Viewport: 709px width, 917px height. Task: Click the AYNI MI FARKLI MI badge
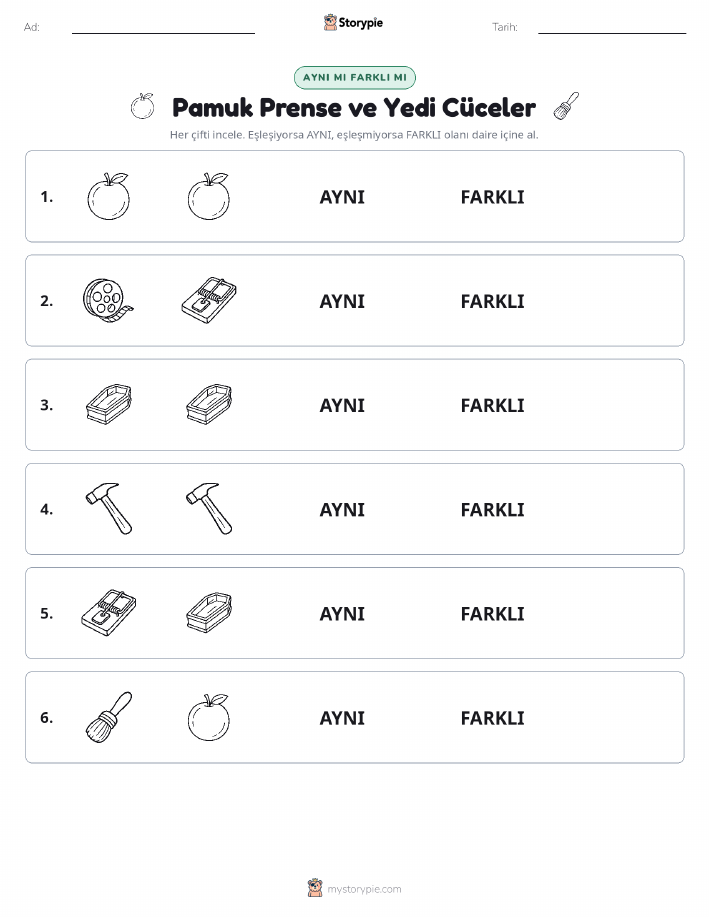tap(354, 77)
